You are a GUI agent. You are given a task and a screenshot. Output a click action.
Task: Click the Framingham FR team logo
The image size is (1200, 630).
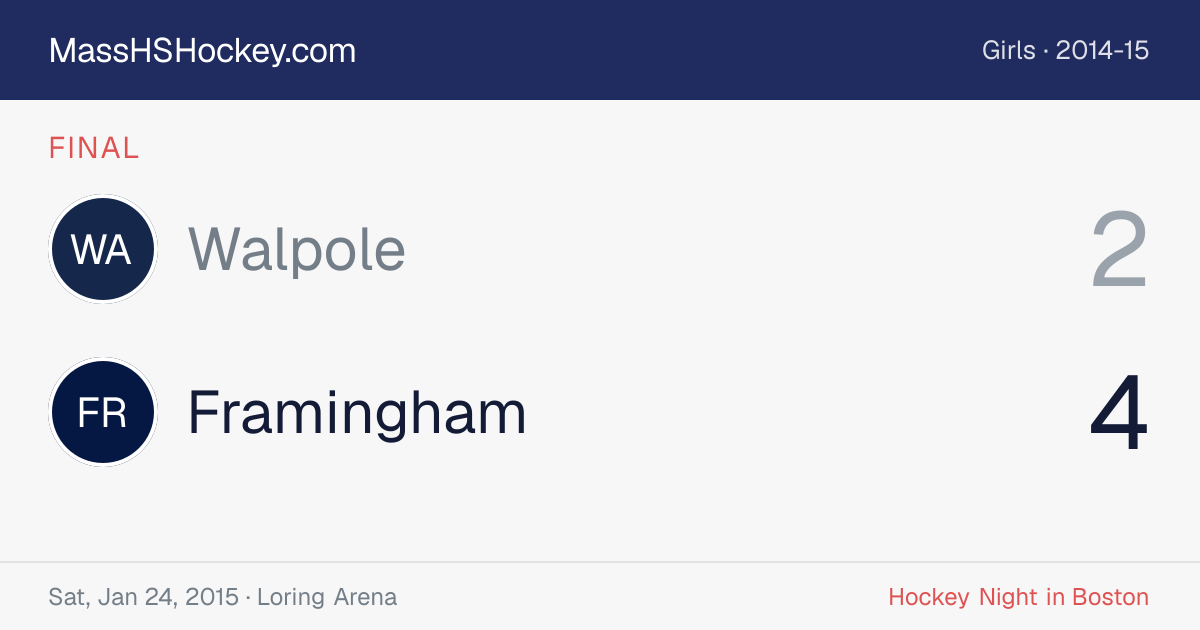[x=103, y=412]
